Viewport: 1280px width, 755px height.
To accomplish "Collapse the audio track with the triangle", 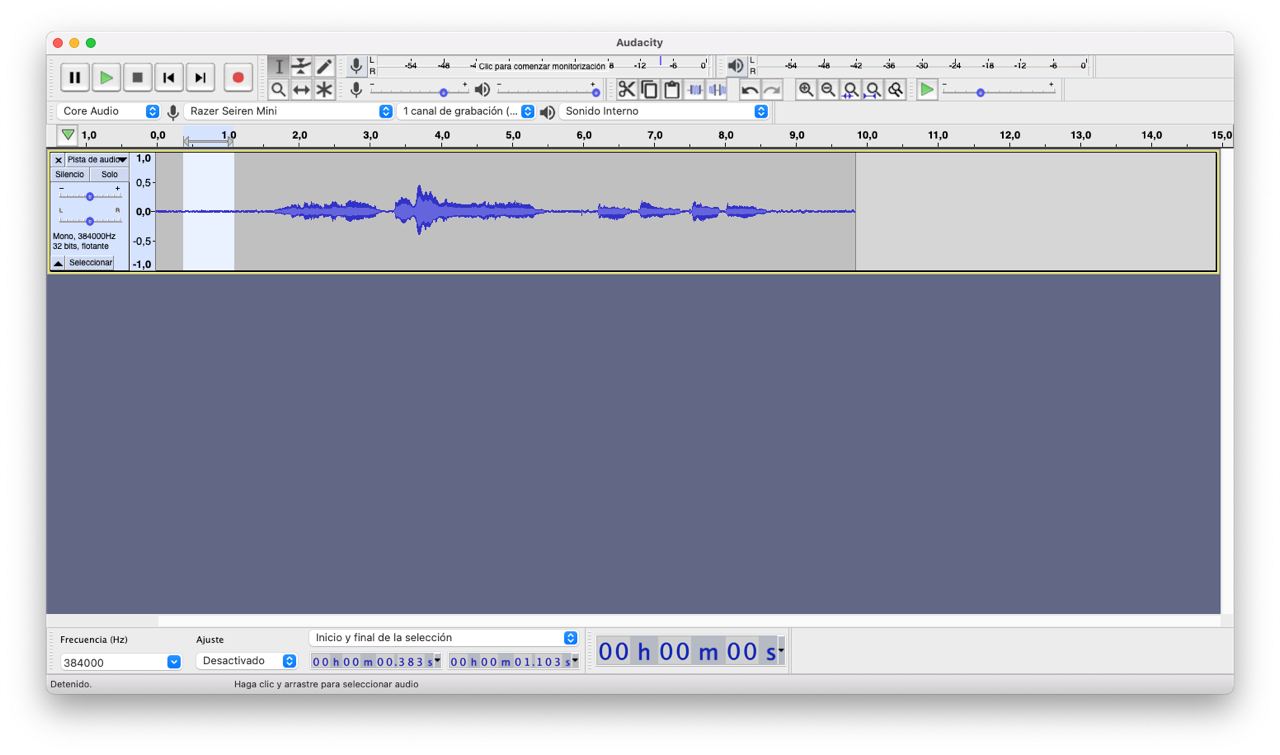I will tap(58, 263).
